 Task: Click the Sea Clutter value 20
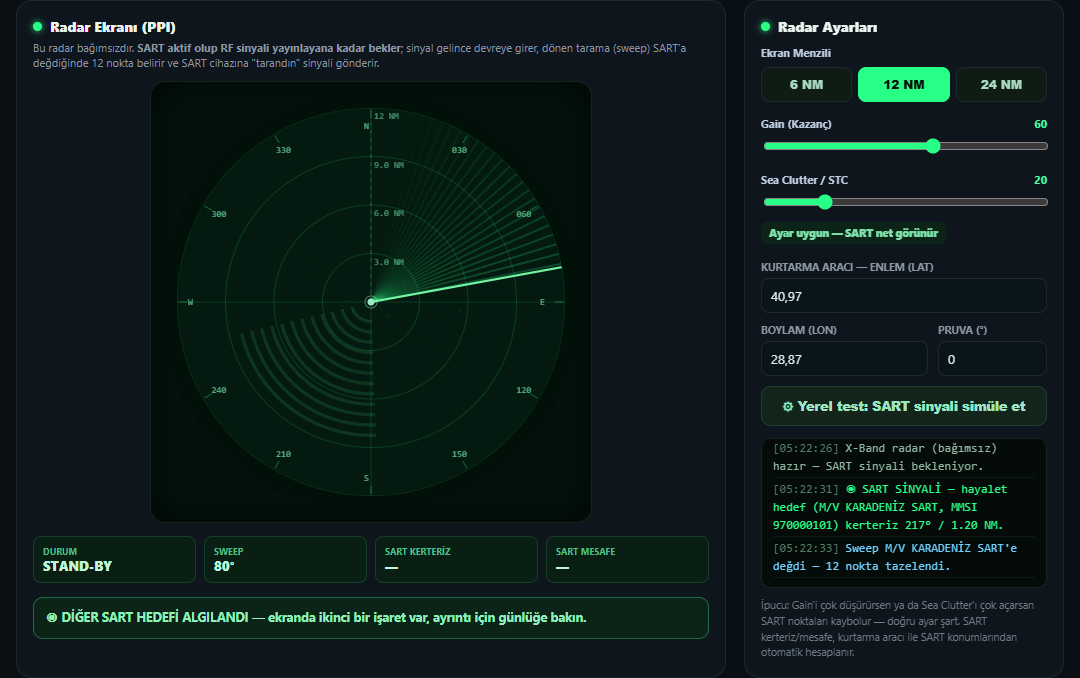coord(1040,180)
